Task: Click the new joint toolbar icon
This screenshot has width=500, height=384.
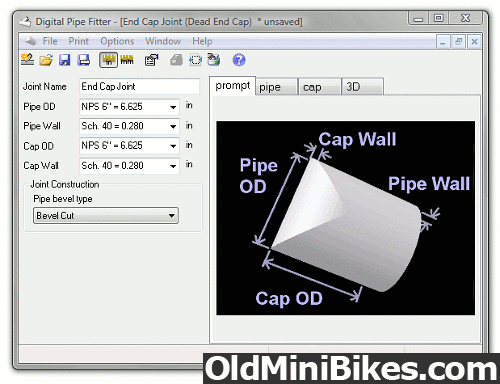Action: click(x=27, y=60)
